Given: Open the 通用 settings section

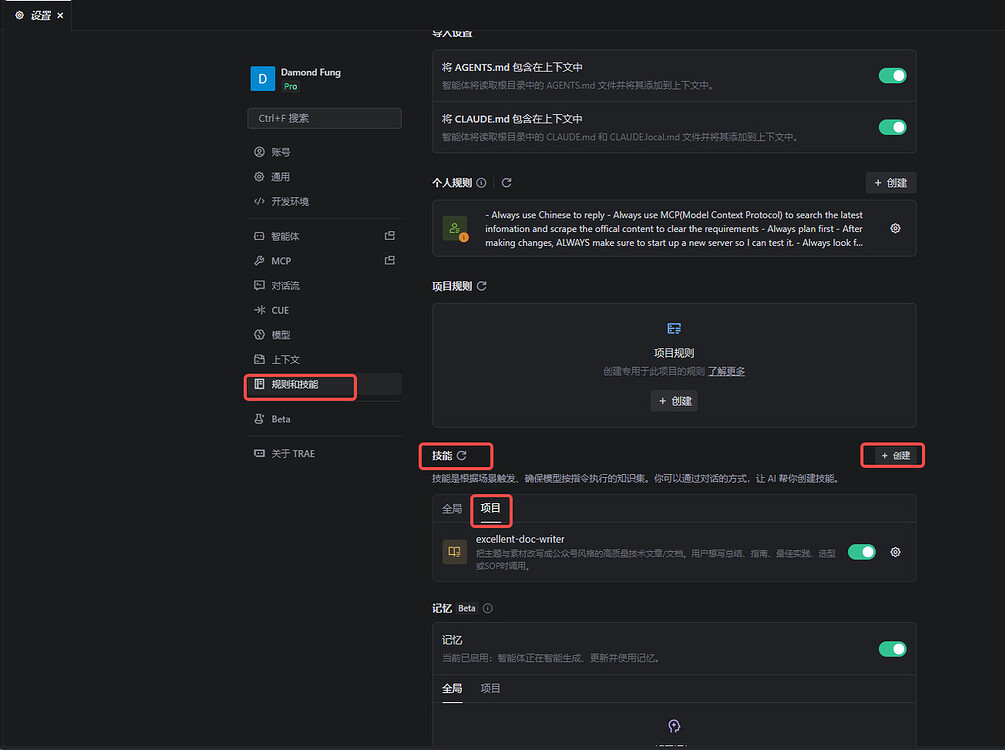Looking at the screenshot, I should pyautogui.click(x=324, y=176).
